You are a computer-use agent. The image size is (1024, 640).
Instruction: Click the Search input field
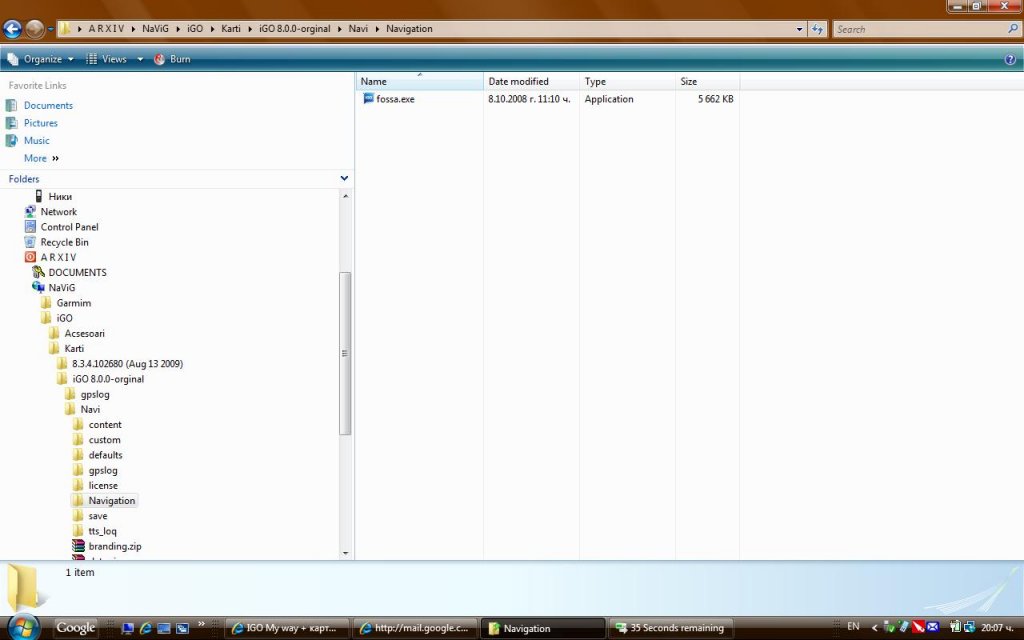tap(920, 29)
